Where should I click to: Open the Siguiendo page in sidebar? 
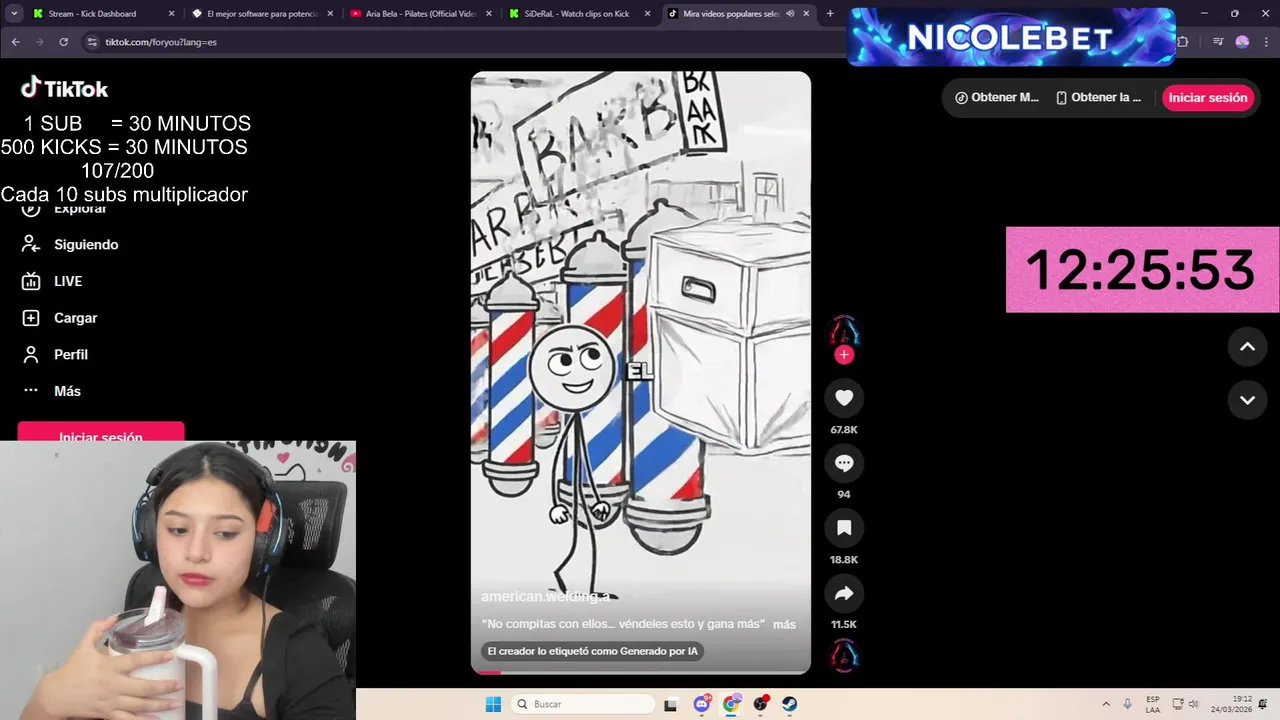click(70, 245)
